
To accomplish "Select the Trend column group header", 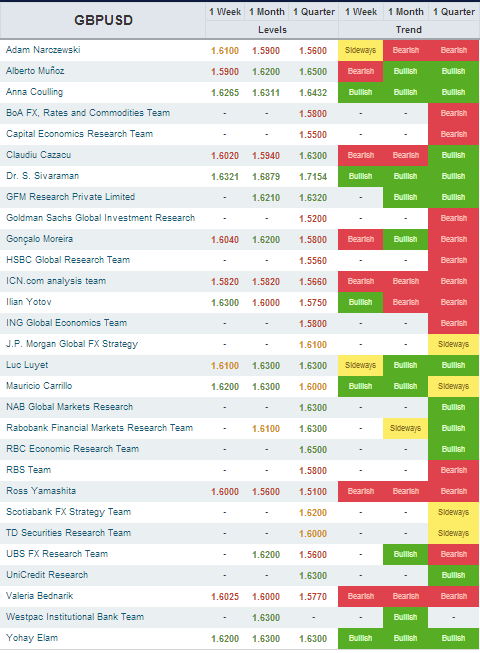I will (x=408, y=30).
